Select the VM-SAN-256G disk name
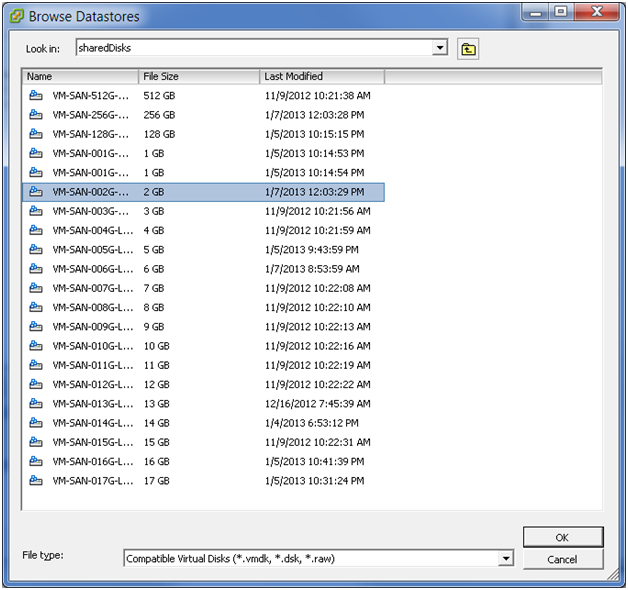628x590 pixels. (x=91, y=115)
